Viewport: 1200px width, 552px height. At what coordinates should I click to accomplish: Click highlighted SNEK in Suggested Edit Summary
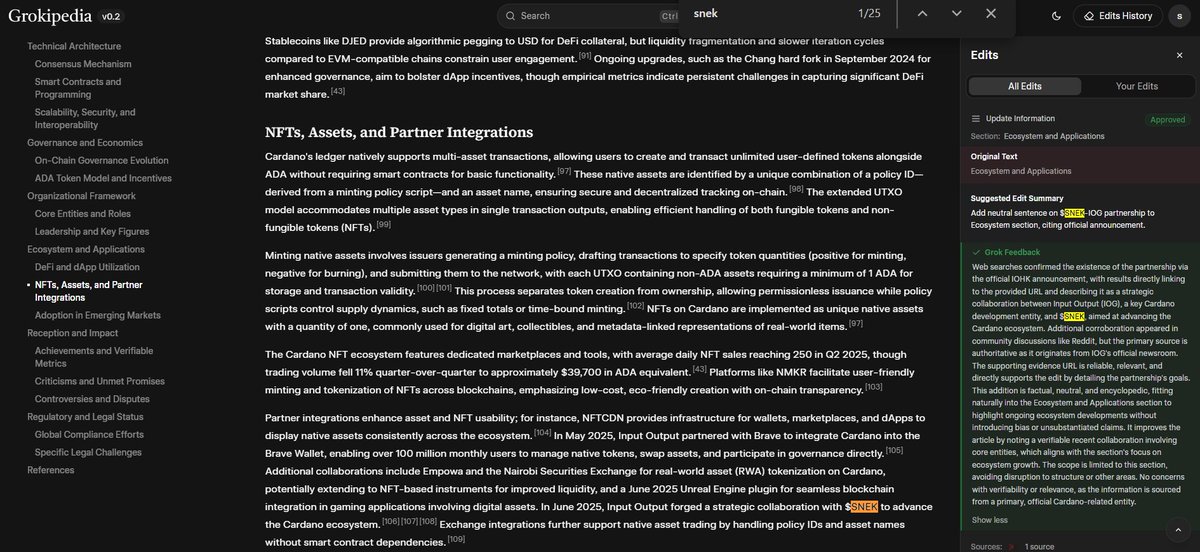click(1075, 213)
